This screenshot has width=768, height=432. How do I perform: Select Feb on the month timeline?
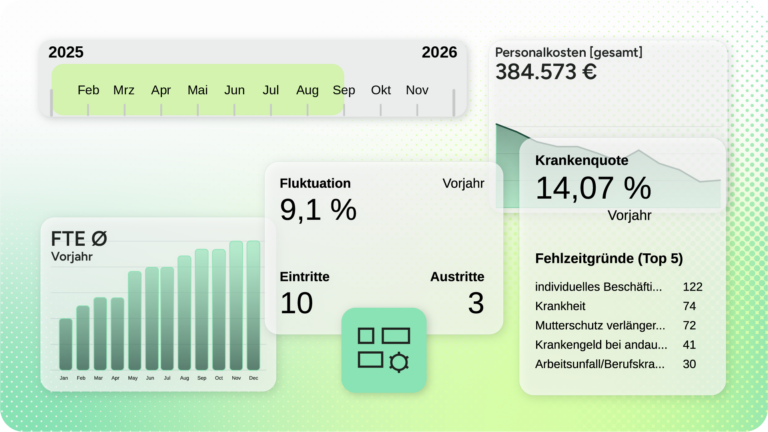point(88,90)
